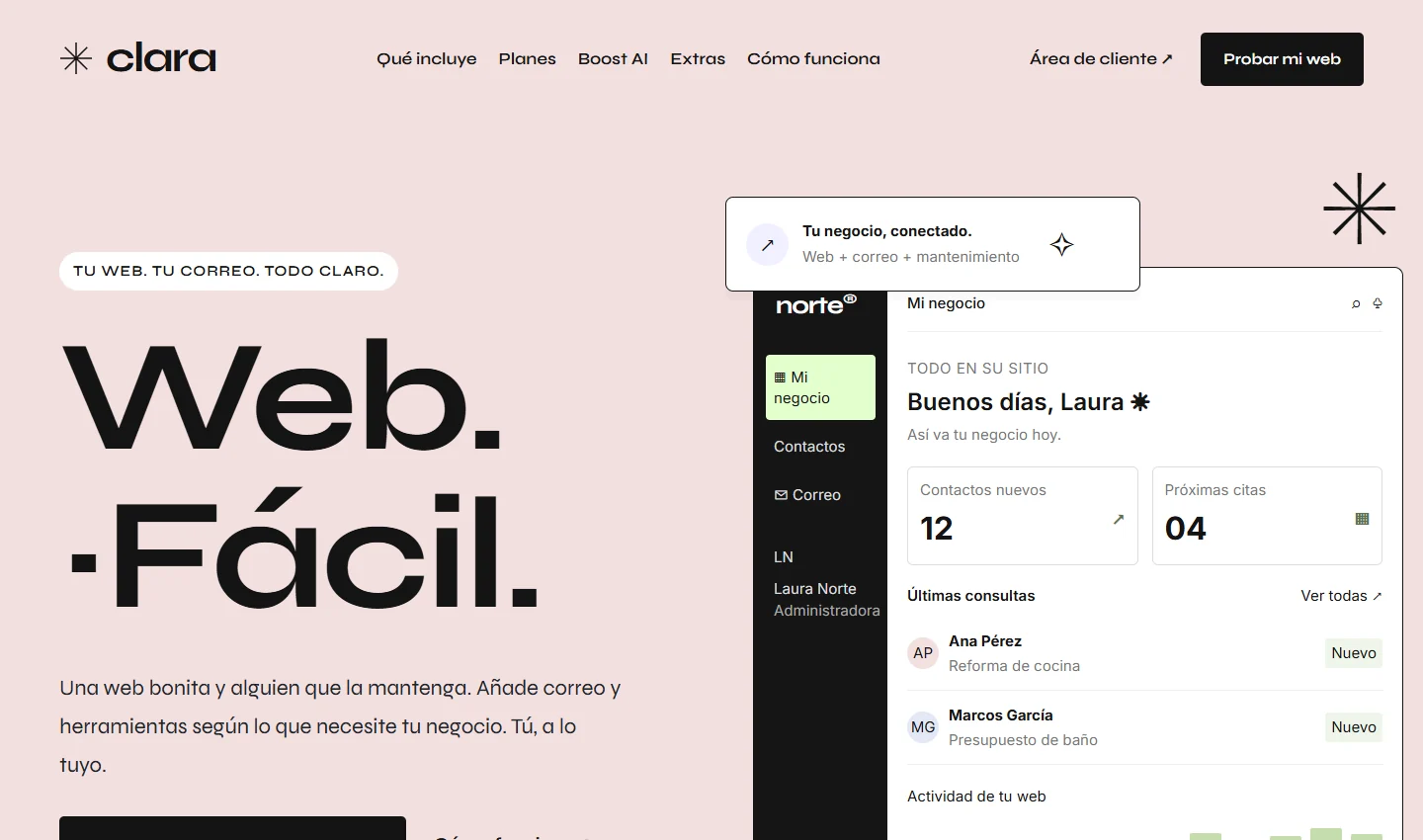Image resolution: width=1423 pixels, height=840 pixels.
Task: Open Correo in the dashboard sidebar
Action: coord(807,495)
